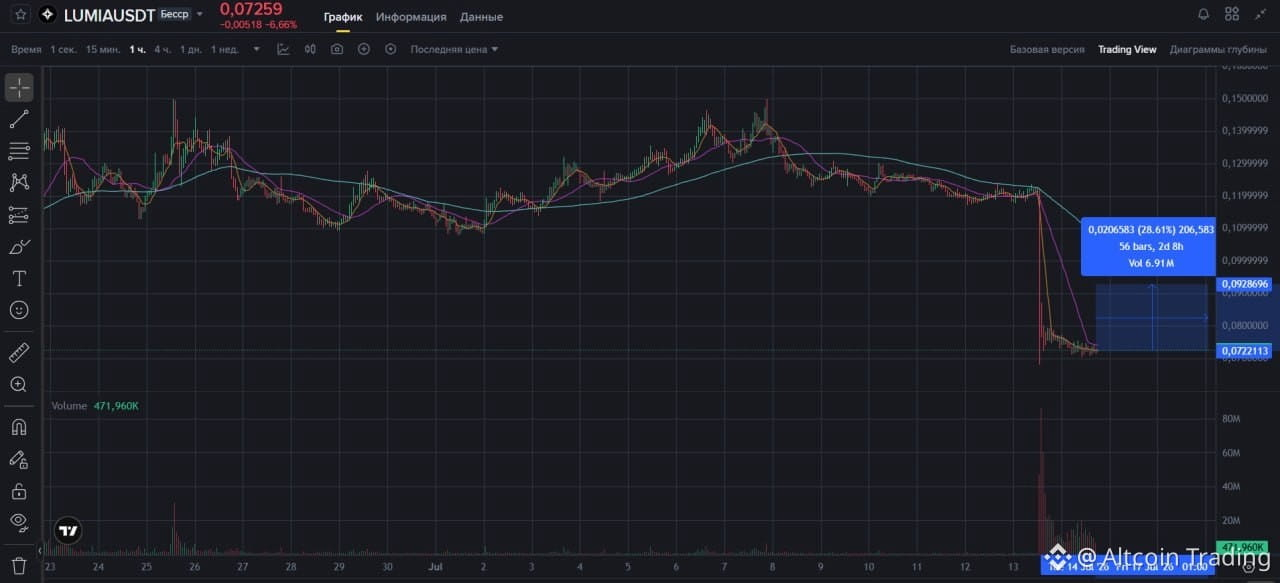Viewport: 1280px width, 583px height.
Task: Select the 15 мин. timeframe
Action: (103, 49)
